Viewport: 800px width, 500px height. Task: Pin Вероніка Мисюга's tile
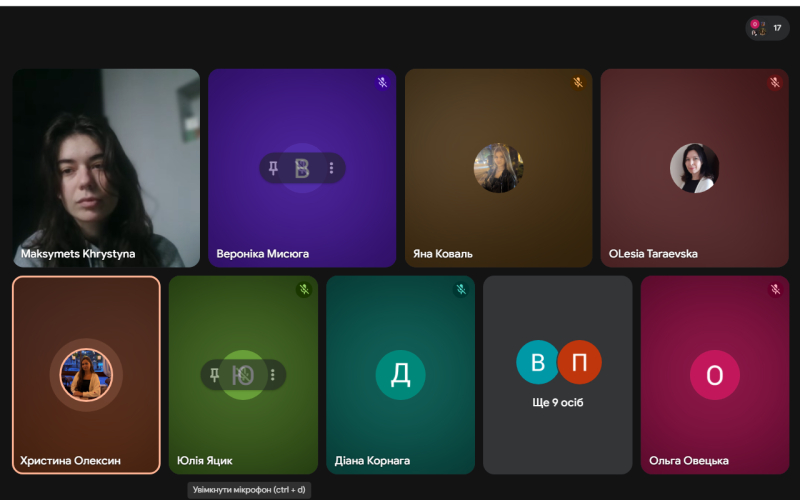click(x=273, y=168)
